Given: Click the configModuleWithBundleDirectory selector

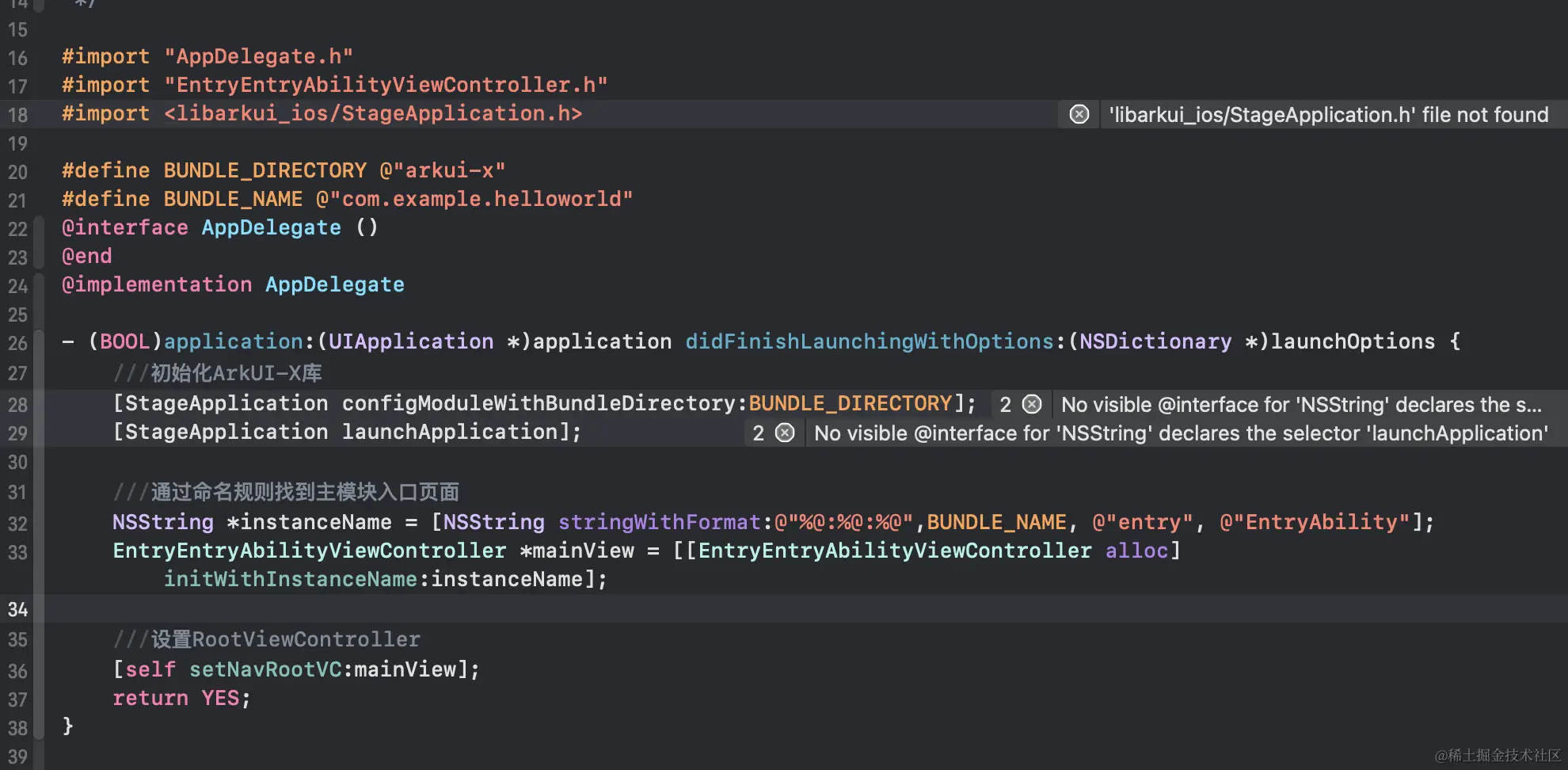Looking at the screenshot, I should [x=539, y=403].
